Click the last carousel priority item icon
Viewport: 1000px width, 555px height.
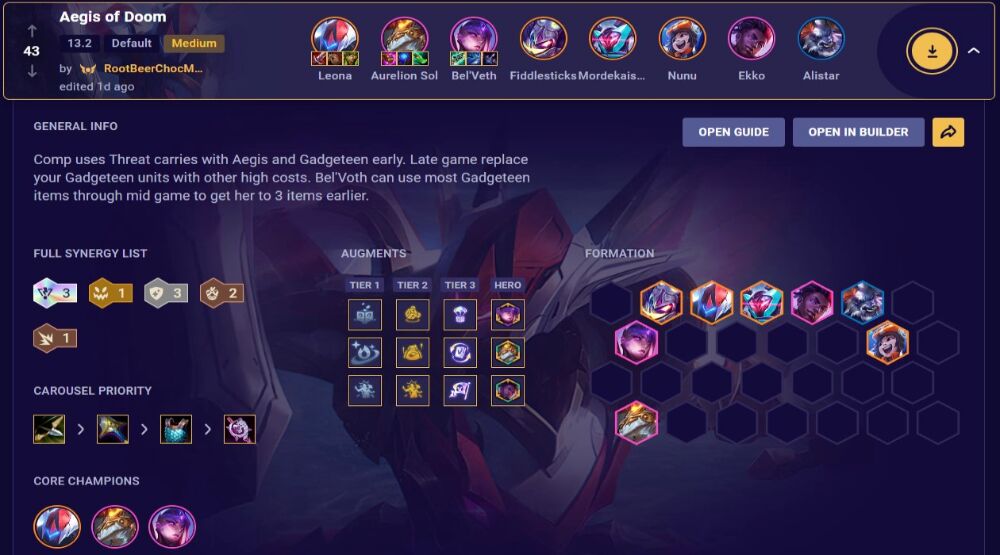pyautogui.click(x=240, y=429)
